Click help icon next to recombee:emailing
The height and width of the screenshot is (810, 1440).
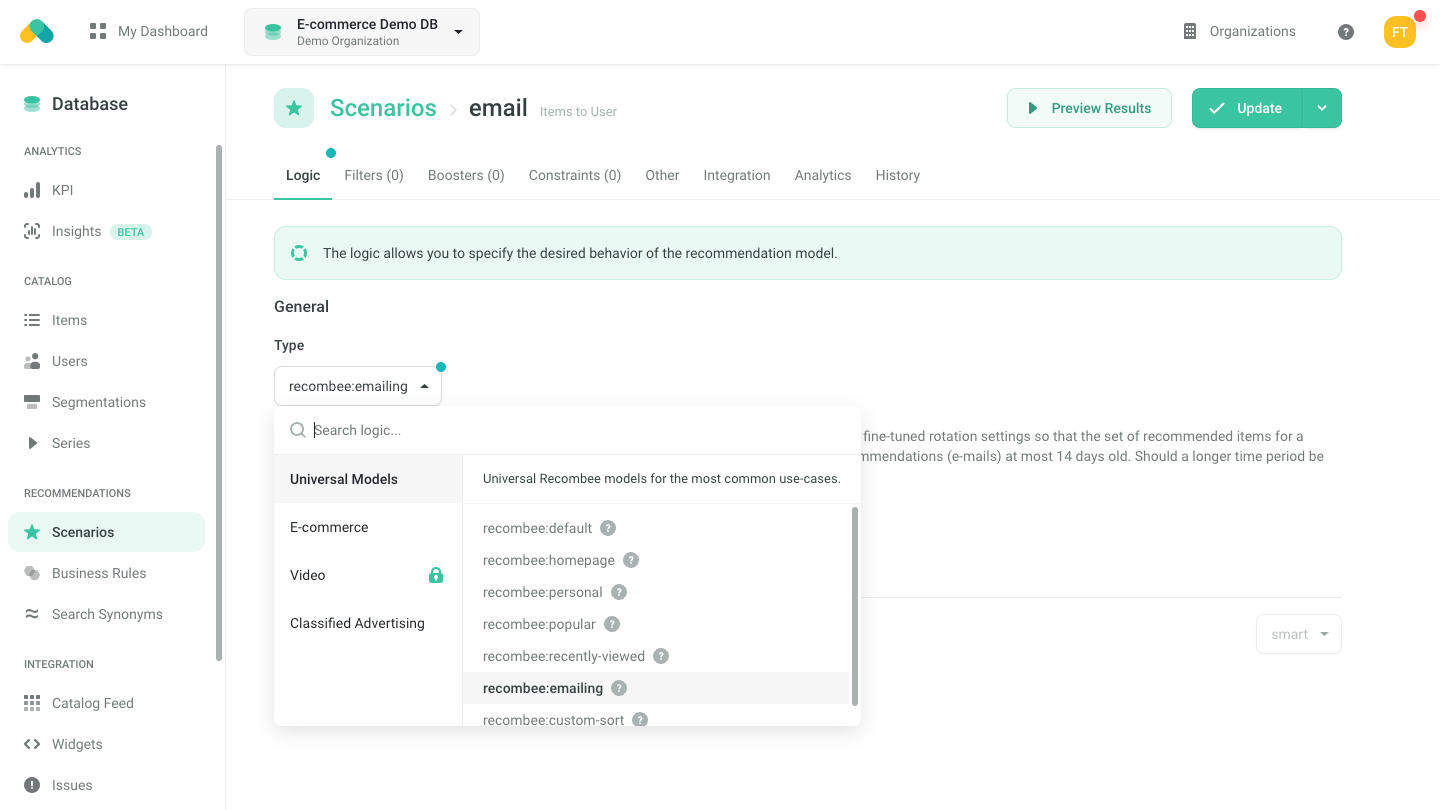coord(619,688)
